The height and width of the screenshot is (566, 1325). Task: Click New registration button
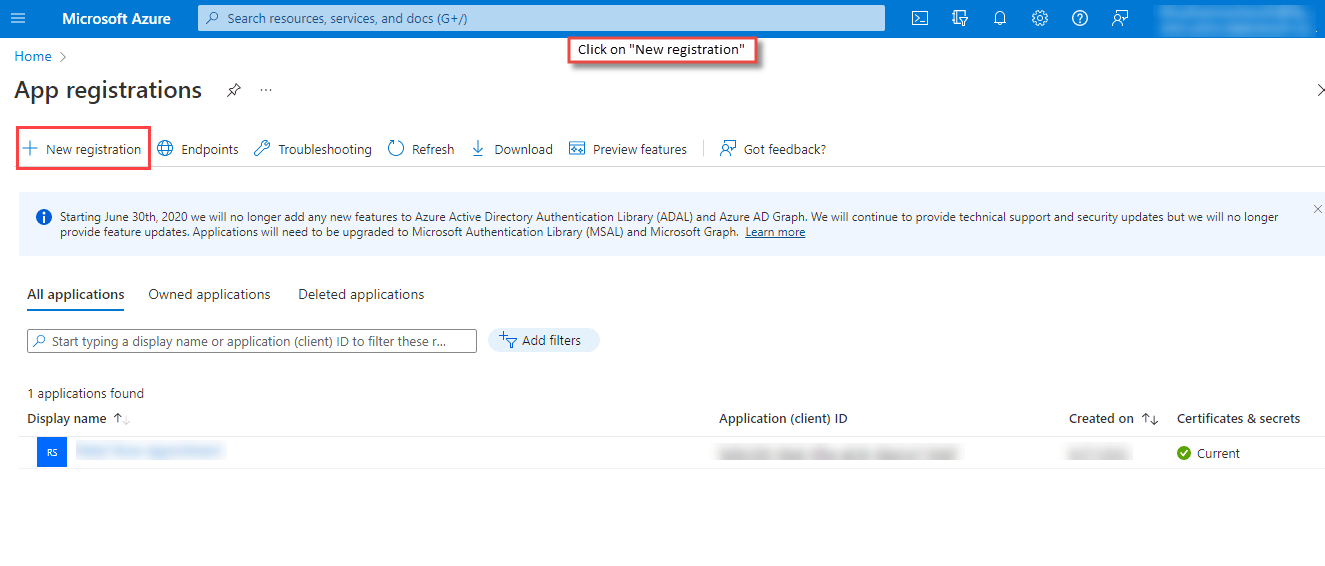tap(83, 149)
